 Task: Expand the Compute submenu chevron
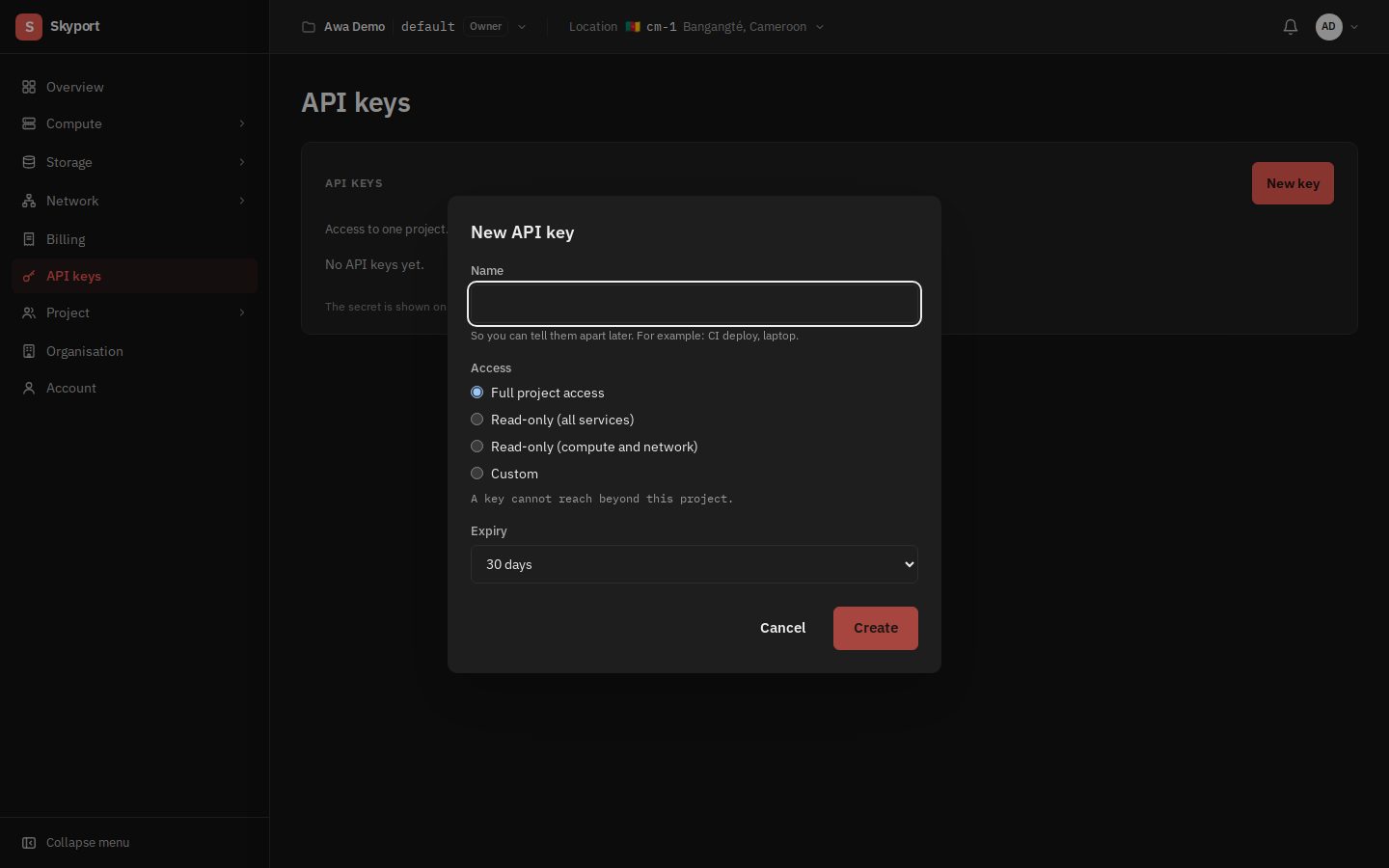[242, 123]
